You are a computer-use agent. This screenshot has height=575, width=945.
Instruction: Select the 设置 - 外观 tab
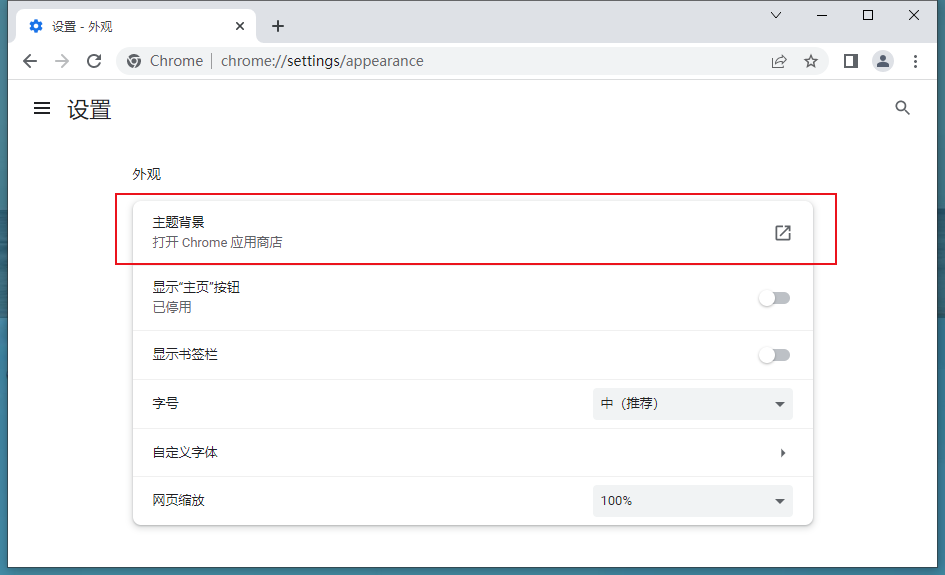pos(136,26)
